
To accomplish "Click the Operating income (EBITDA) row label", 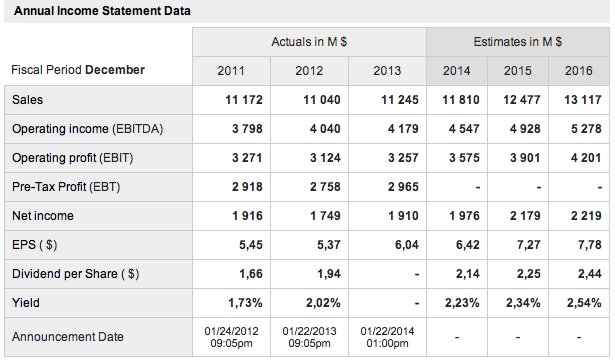I will click(87, 129).
